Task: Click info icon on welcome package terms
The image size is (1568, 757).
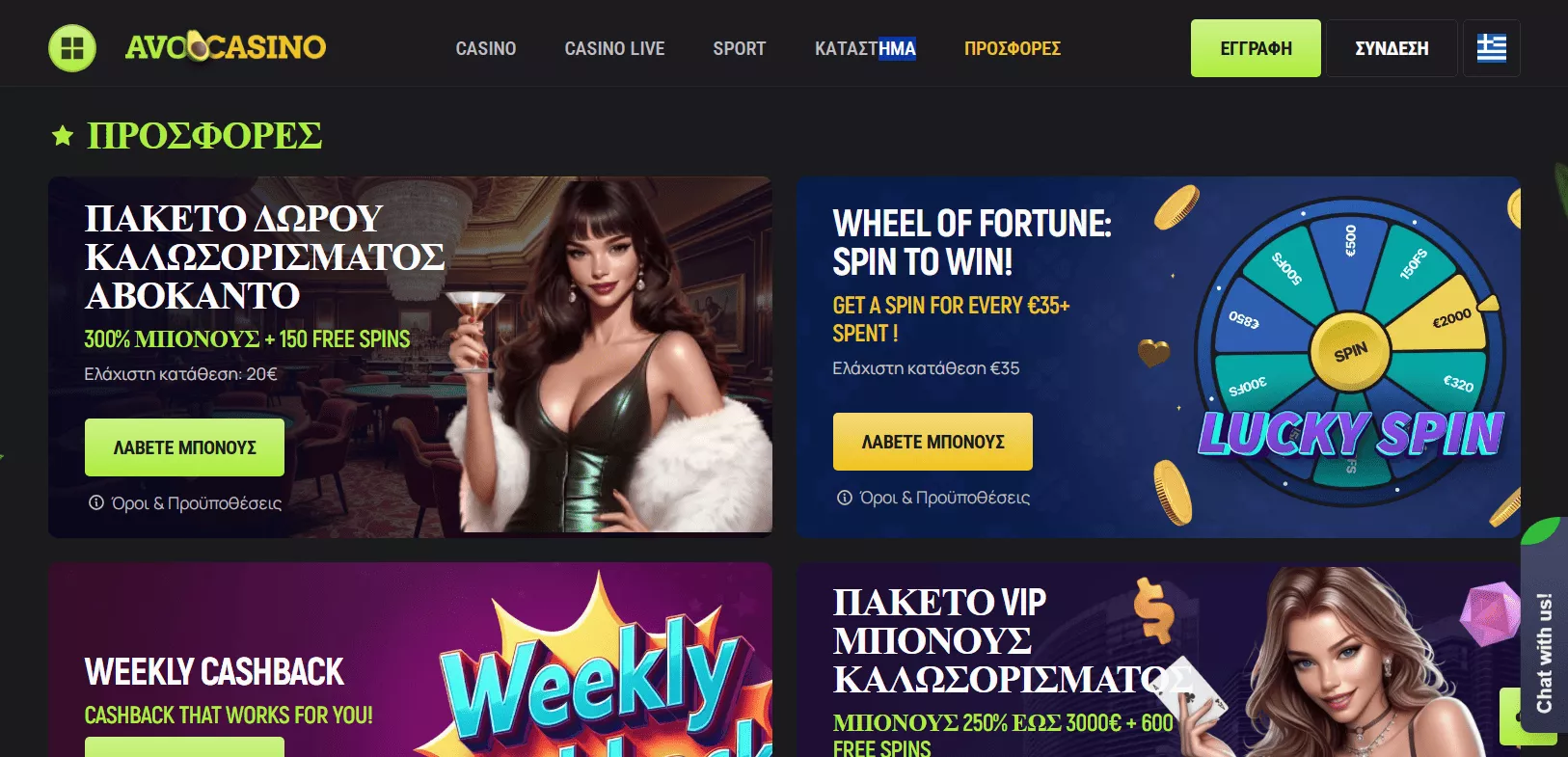Action: click(x=95, y=502)
